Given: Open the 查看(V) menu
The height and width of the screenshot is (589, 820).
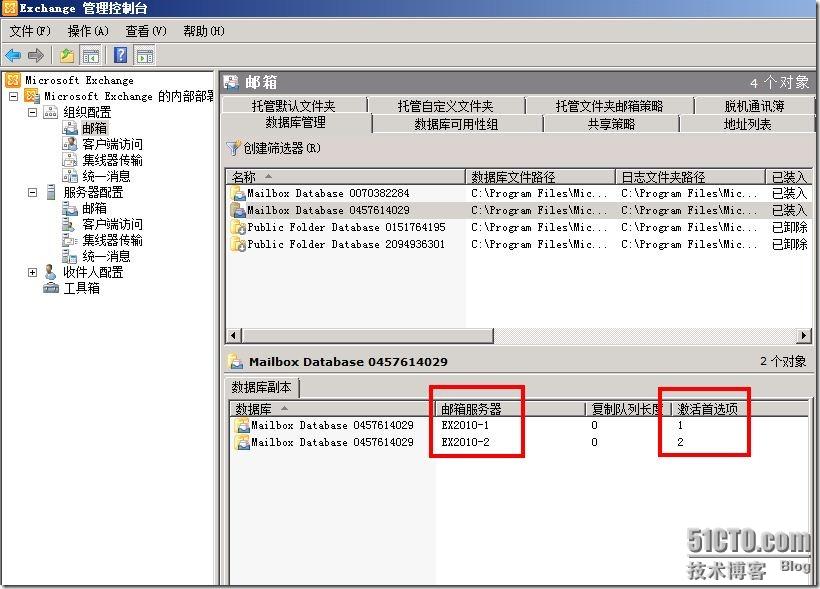Looking at the screenshot, I should [145, 31].
